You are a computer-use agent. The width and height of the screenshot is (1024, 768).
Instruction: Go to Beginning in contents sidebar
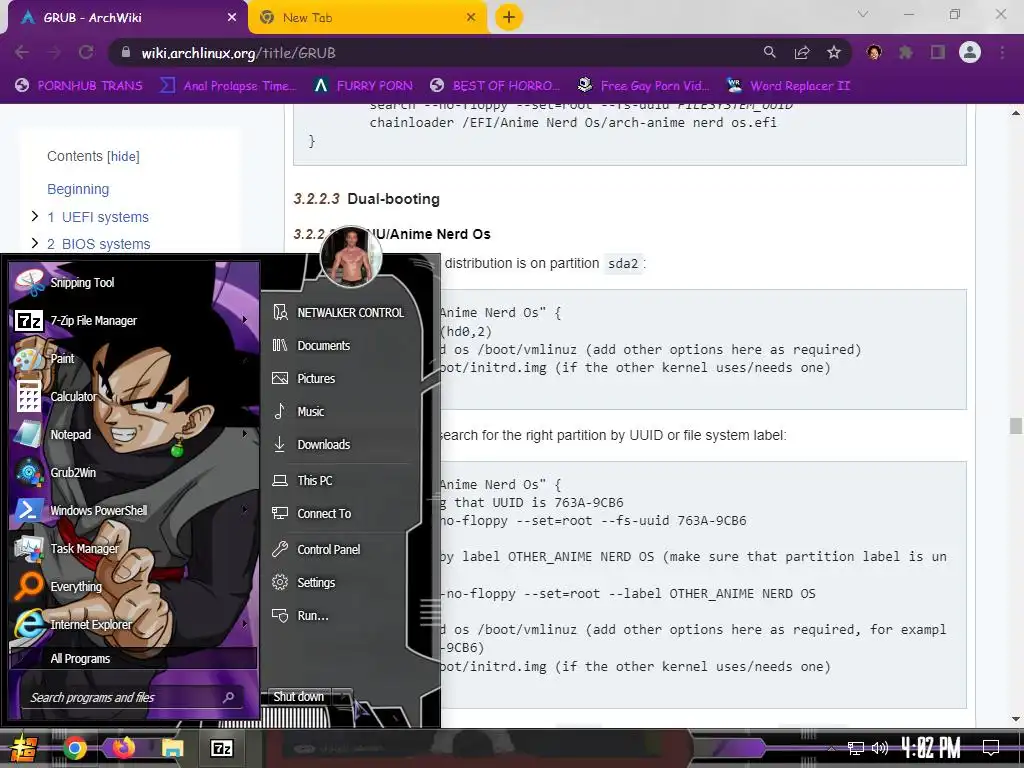tap(78, 189)
